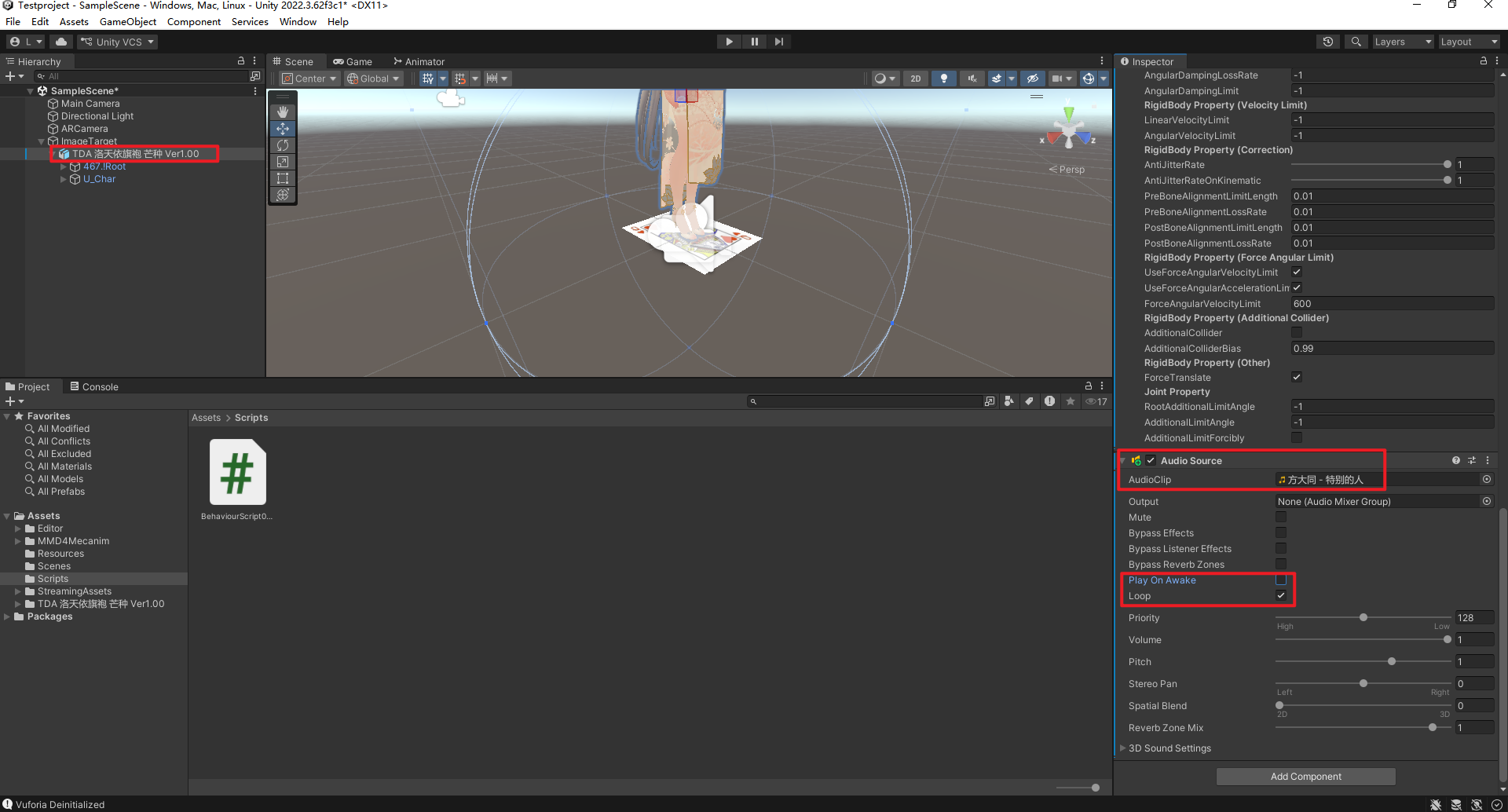Check the Mute checkbox
Image resolution: width=1508 pixels, height=812 pixels.
(x=1281, y=518)
